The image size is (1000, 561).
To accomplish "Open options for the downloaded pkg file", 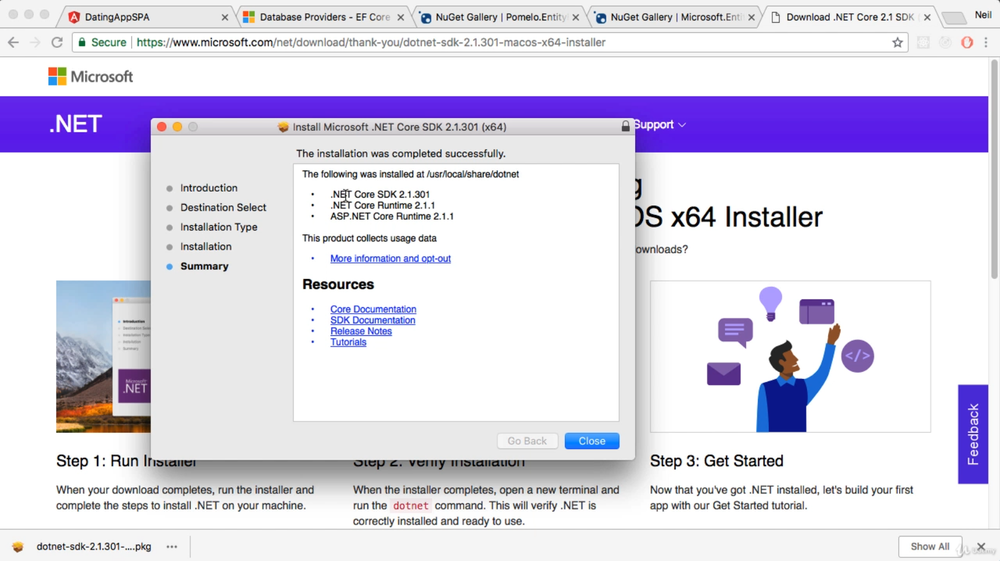I will tap(172, 546).
